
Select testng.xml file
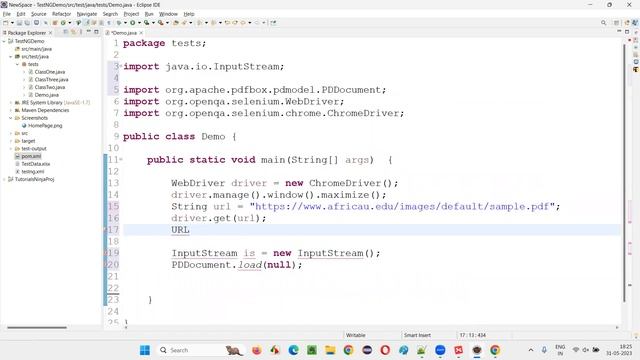[33, 172]
